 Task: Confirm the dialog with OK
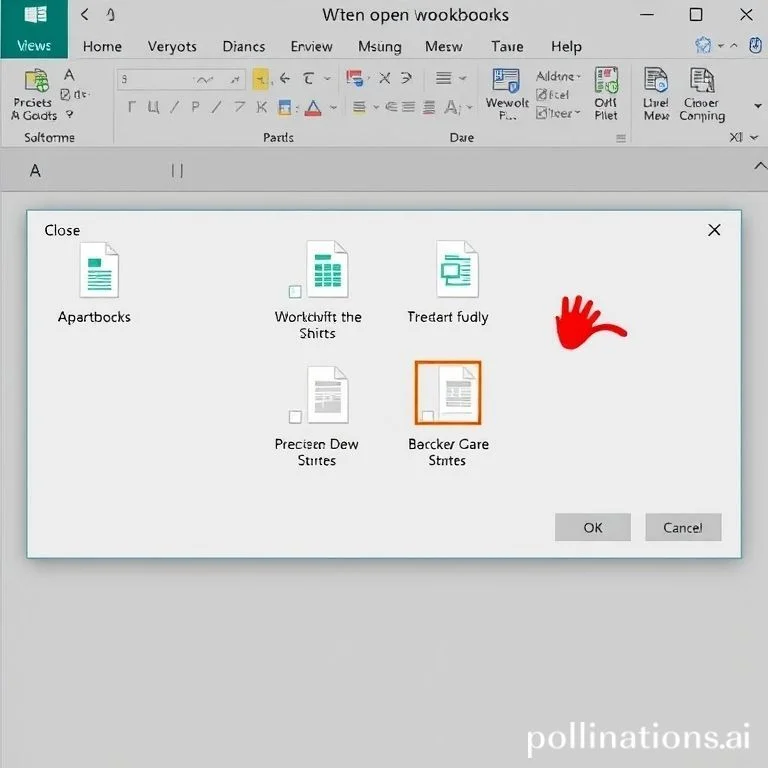(593, 527)
